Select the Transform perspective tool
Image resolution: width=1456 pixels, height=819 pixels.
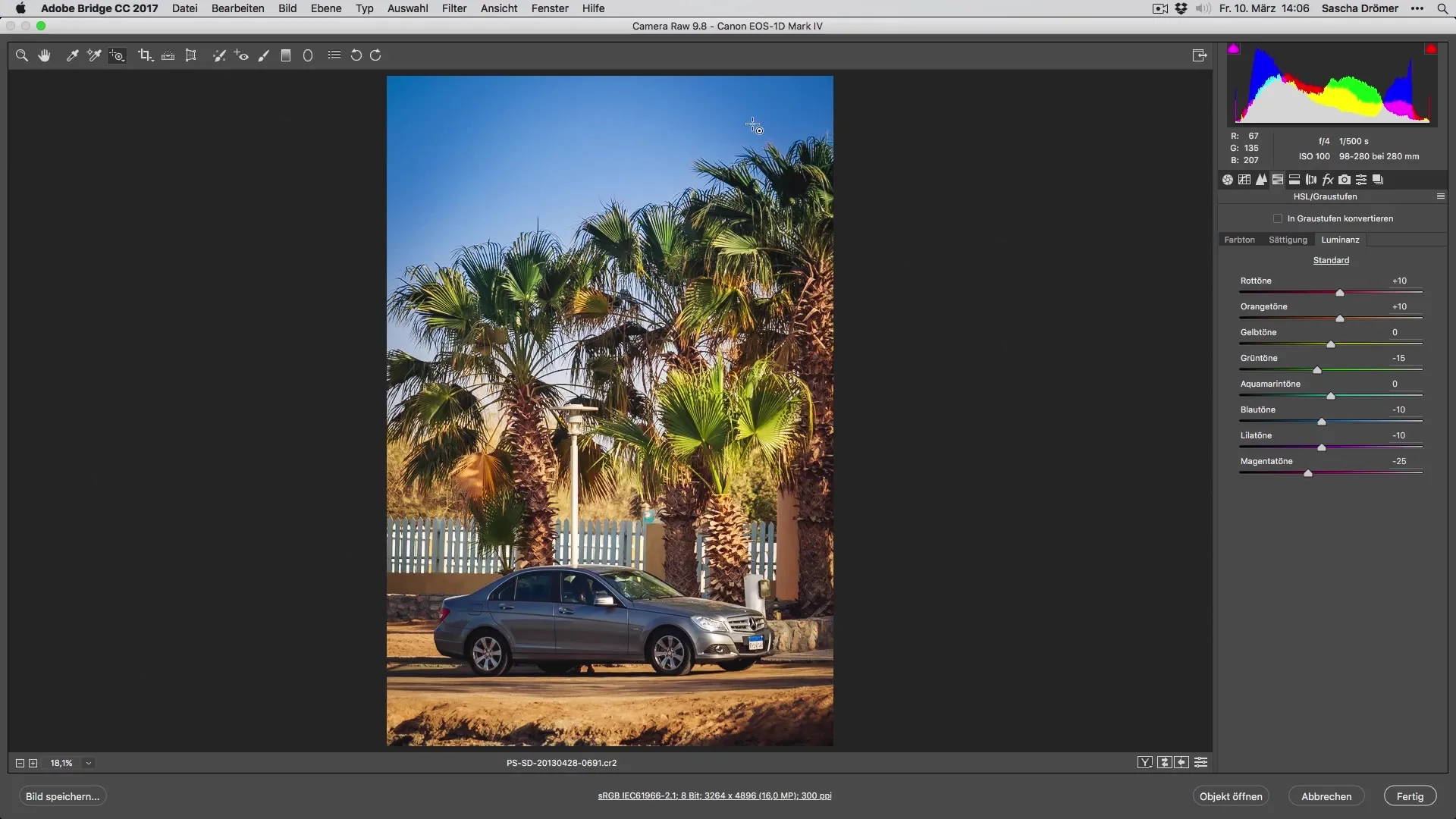(191, 55)
